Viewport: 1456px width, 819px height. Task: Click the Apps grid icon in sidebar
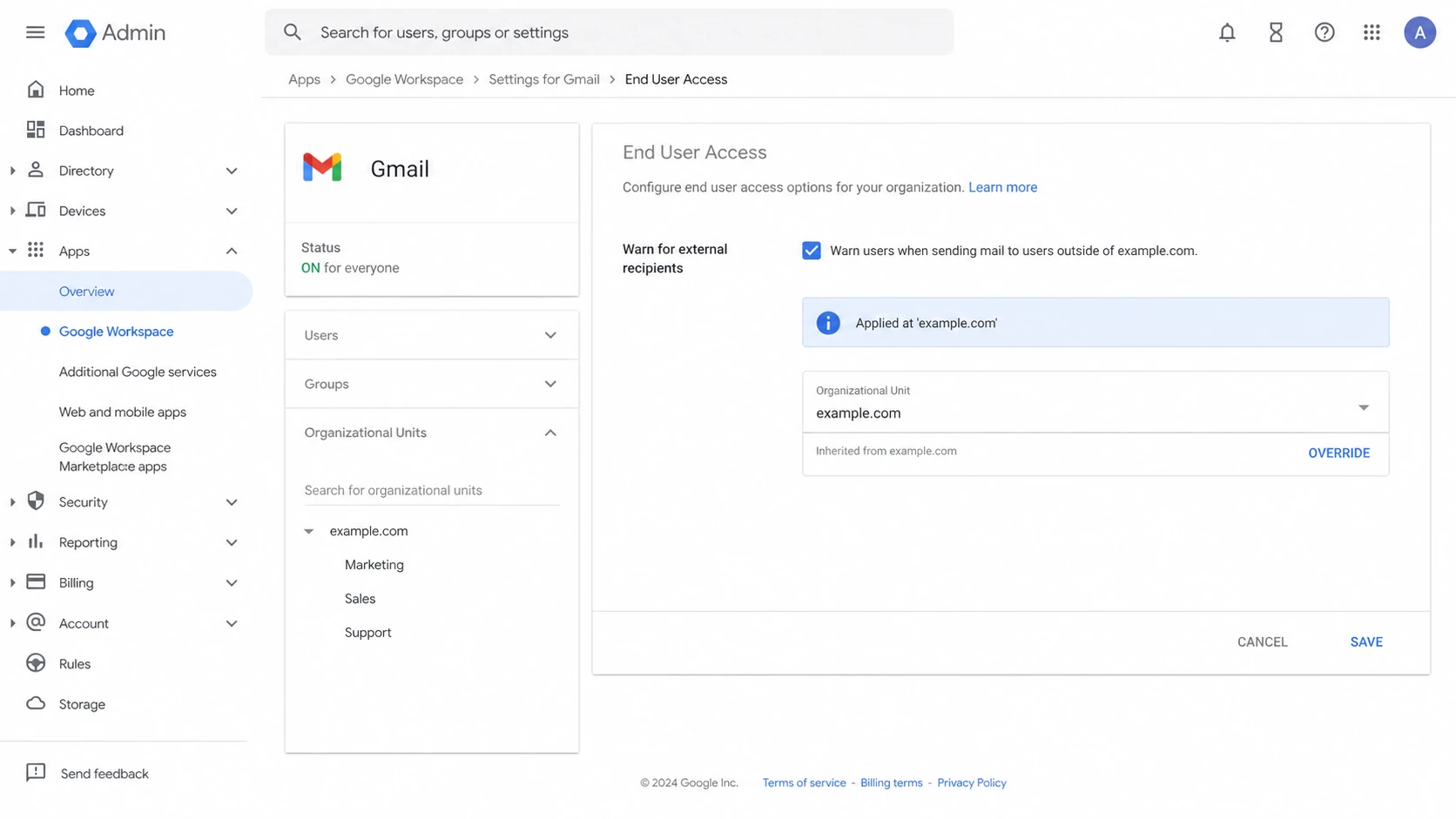[x=36, y=250]
